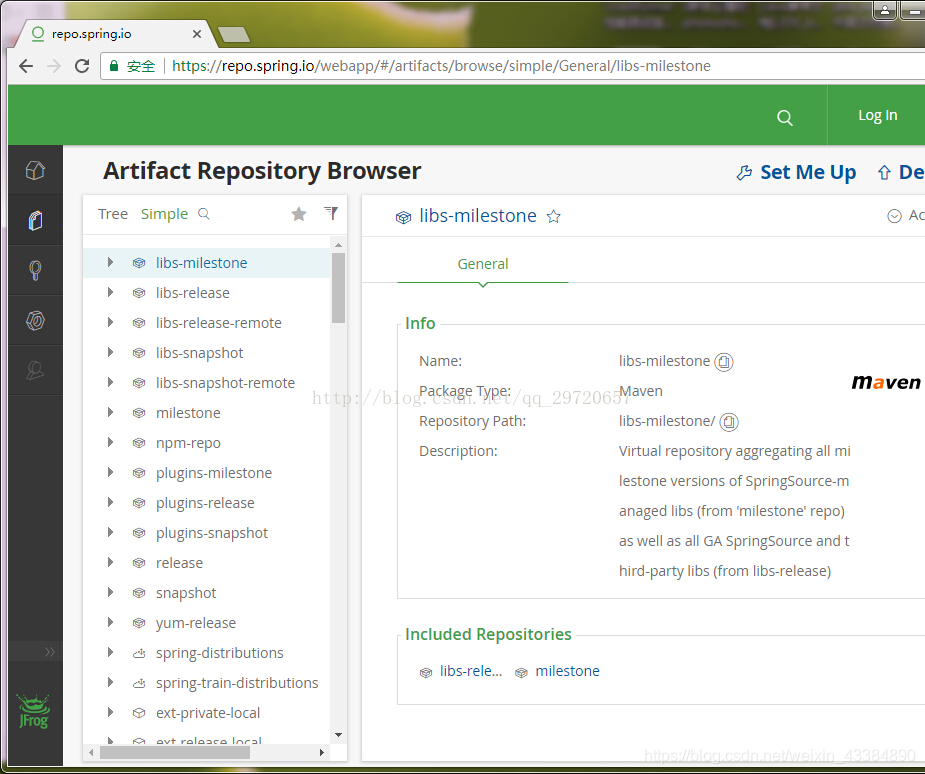Select snapshot repository in the tree

tap(186, 593)
